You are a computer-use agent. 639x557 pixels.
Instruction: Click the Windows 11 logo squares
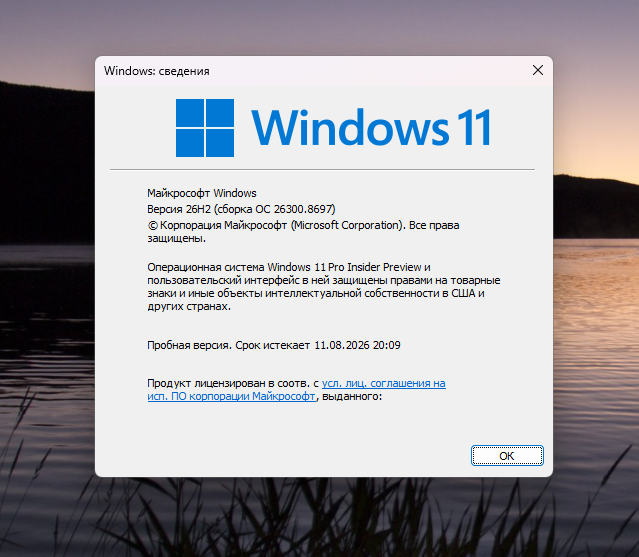click(x=205, y=128)
